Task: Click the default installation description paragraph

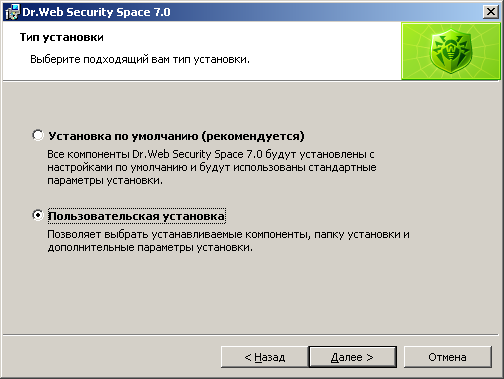Action: point(212,167)
